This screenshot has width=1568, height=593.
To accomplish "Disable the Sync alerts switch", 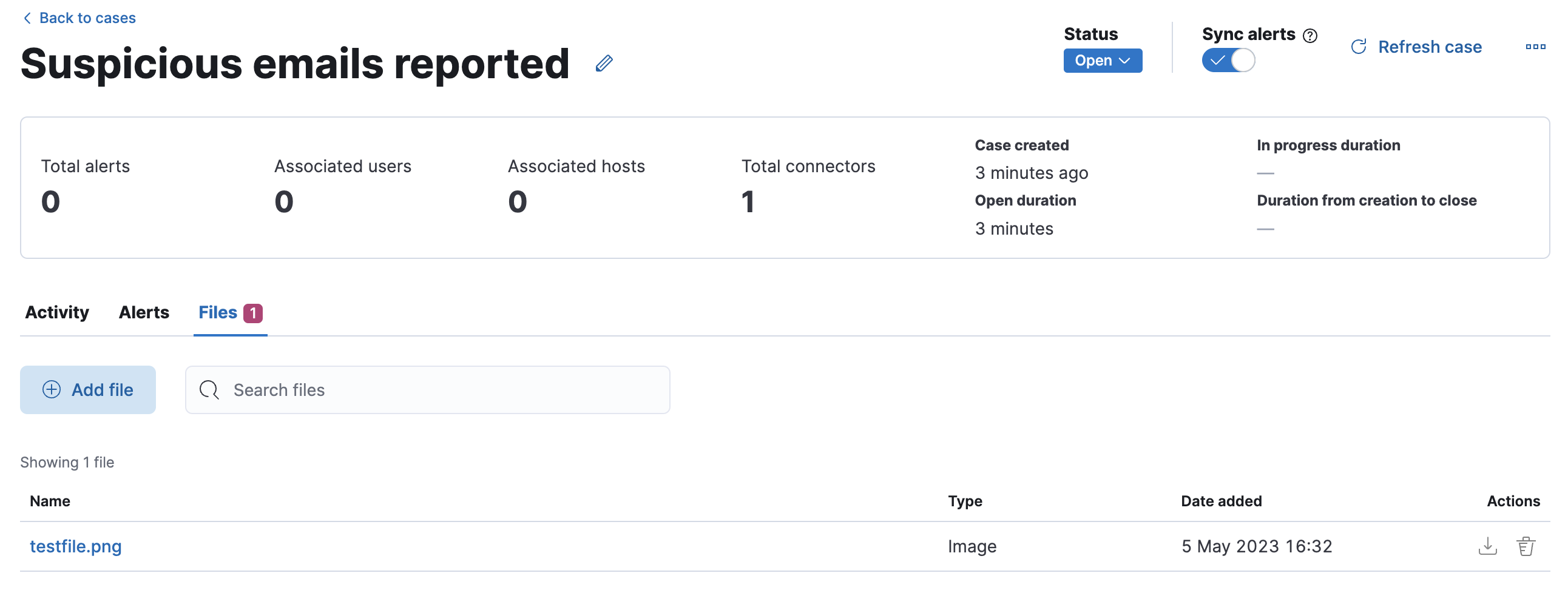I will tap(1228, 61).
